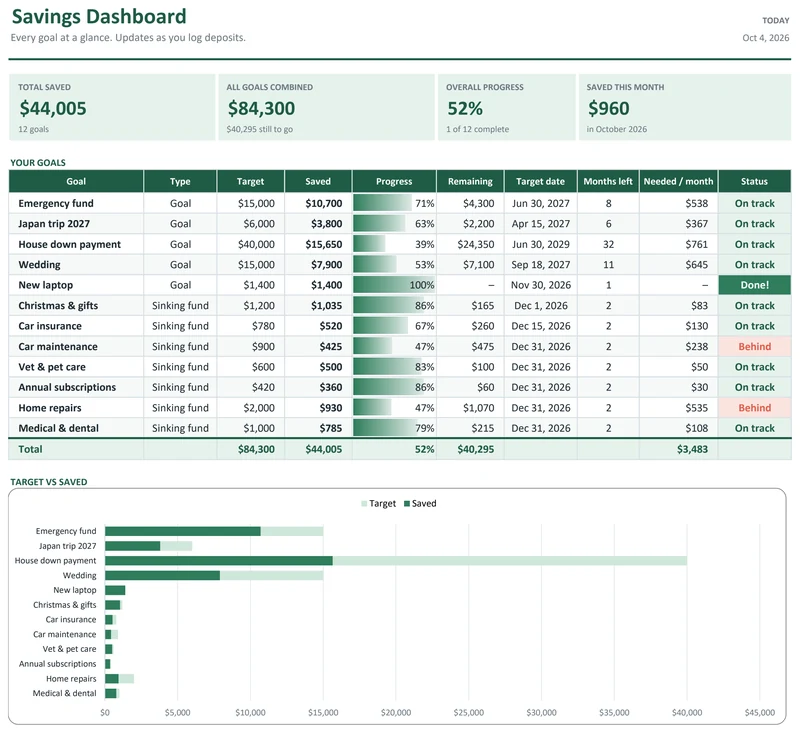Select the Progress column header
The width and height of the screenshot is (800, 733).
click(394, 182)
